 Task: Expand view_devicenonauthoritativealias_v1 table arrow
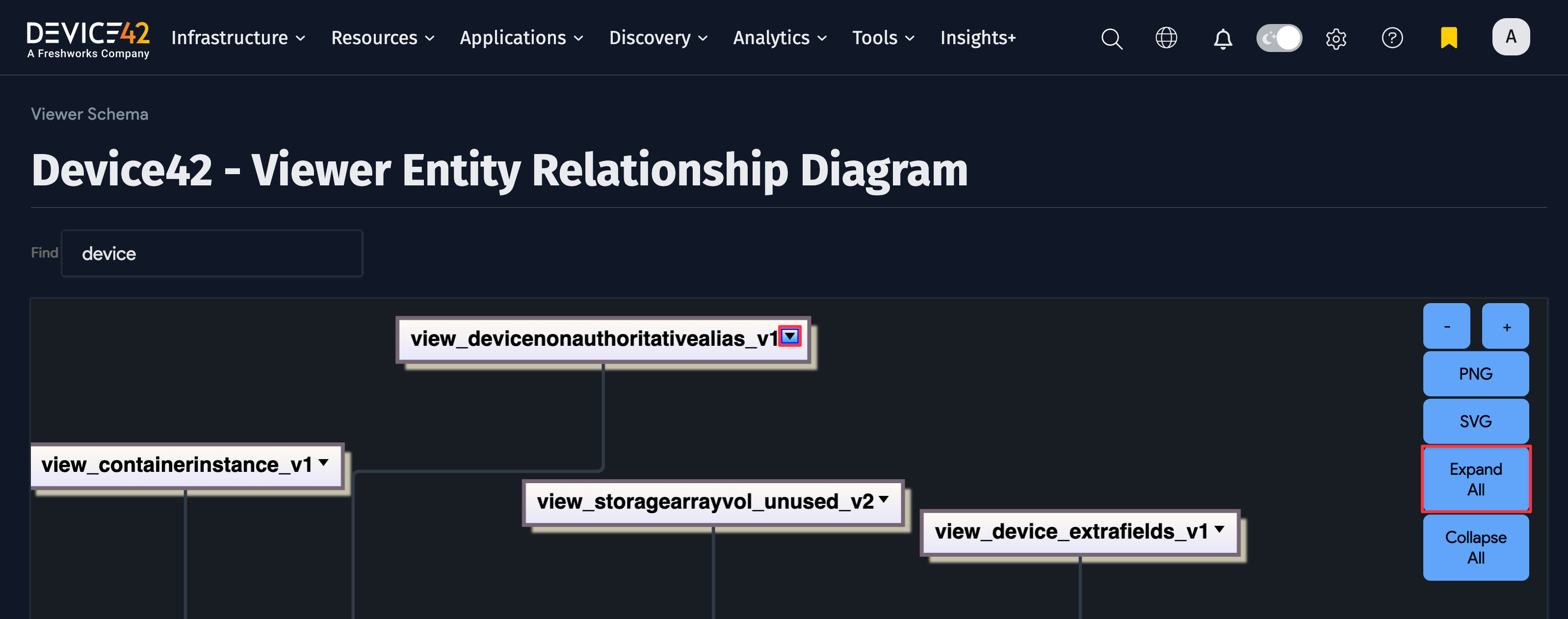click(x=789, y=336)
